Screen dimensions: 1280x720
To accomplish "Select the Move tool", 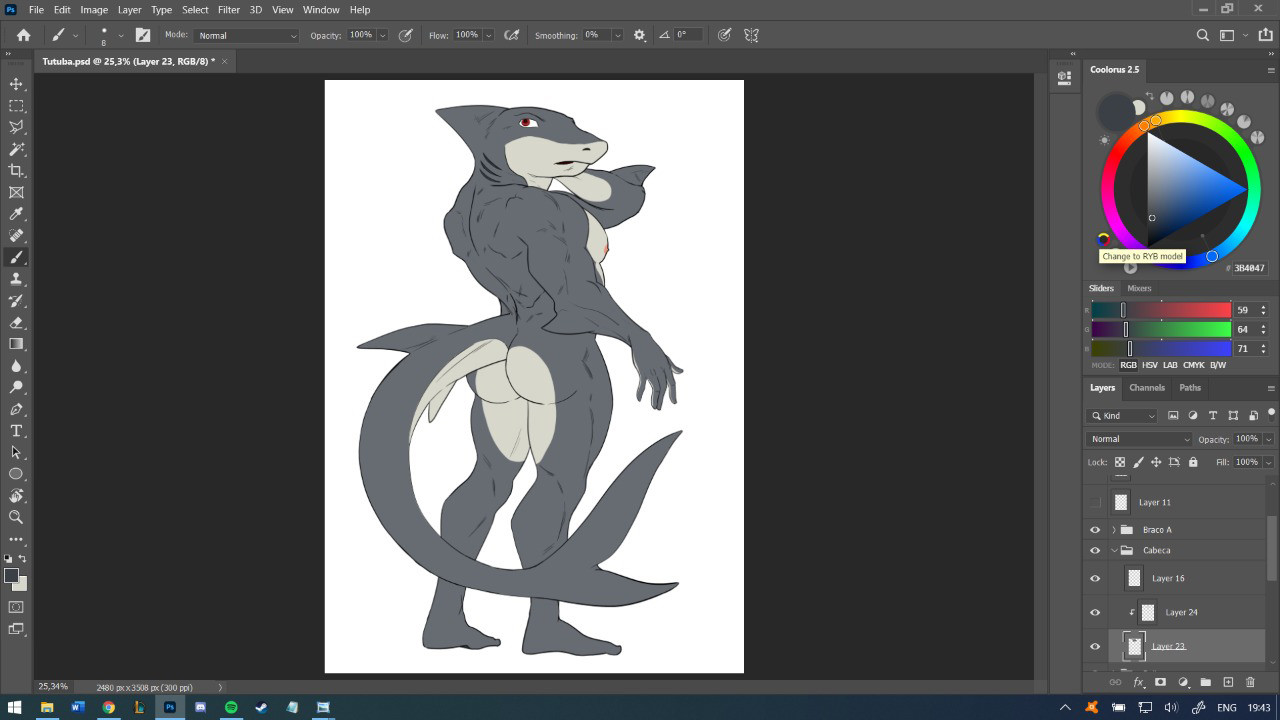I will point(16,83).
